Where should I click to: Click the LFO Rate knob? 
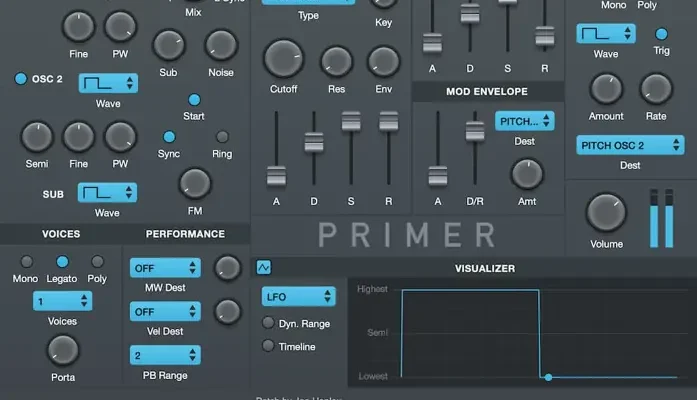(x=656, y=90)
